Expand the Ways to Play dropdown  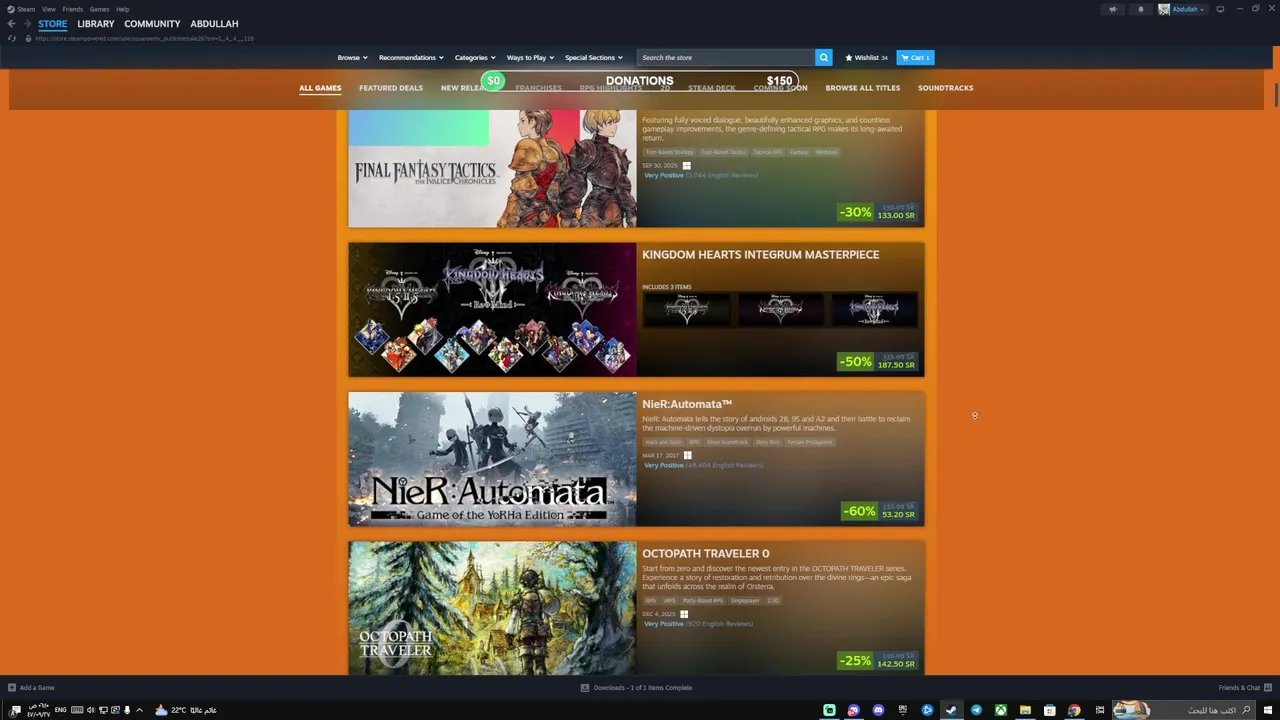click(x=530, y=58)
